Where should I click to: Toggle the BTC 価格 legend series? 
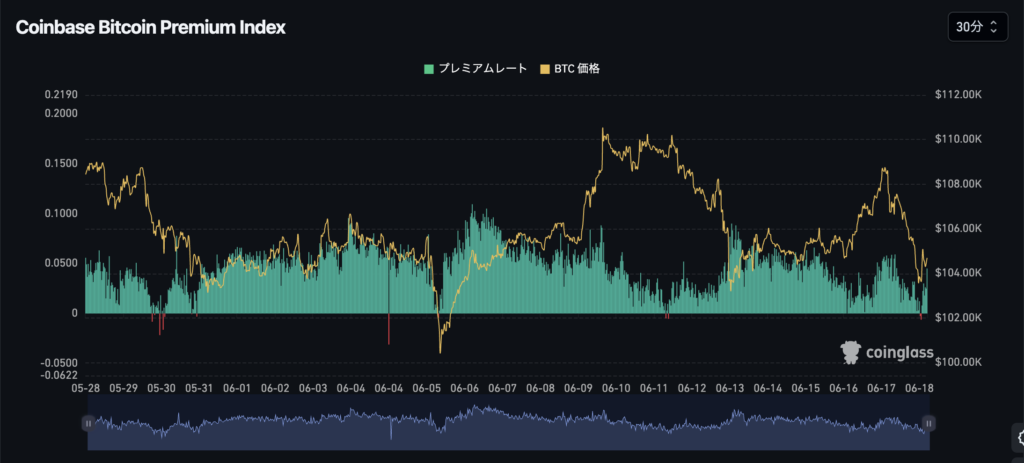(x=569, y=69)
